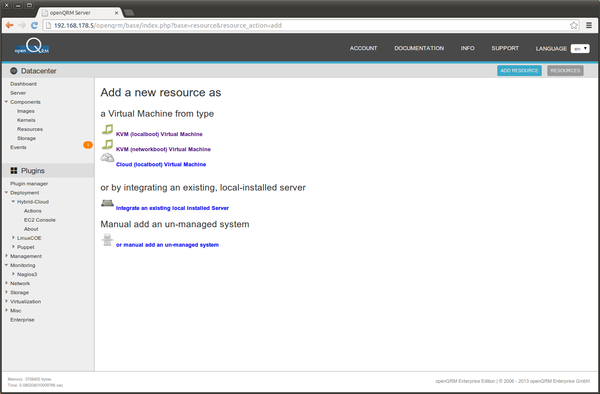
Task: Click the existing server integration icon
Action: [107, 203]
